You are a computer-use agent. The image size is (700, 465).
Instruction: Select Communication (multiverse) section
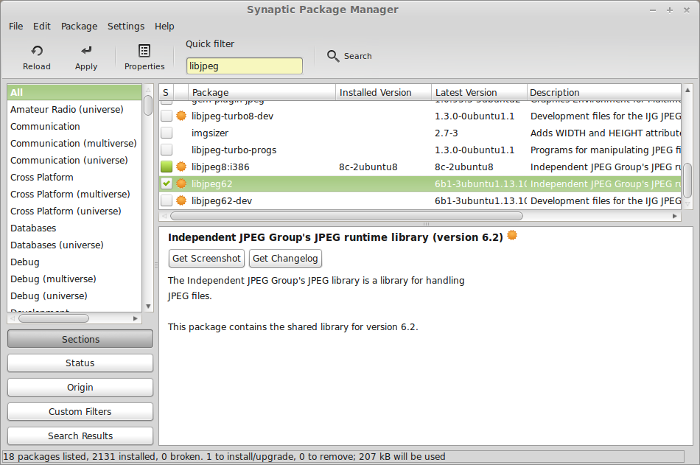74,143
